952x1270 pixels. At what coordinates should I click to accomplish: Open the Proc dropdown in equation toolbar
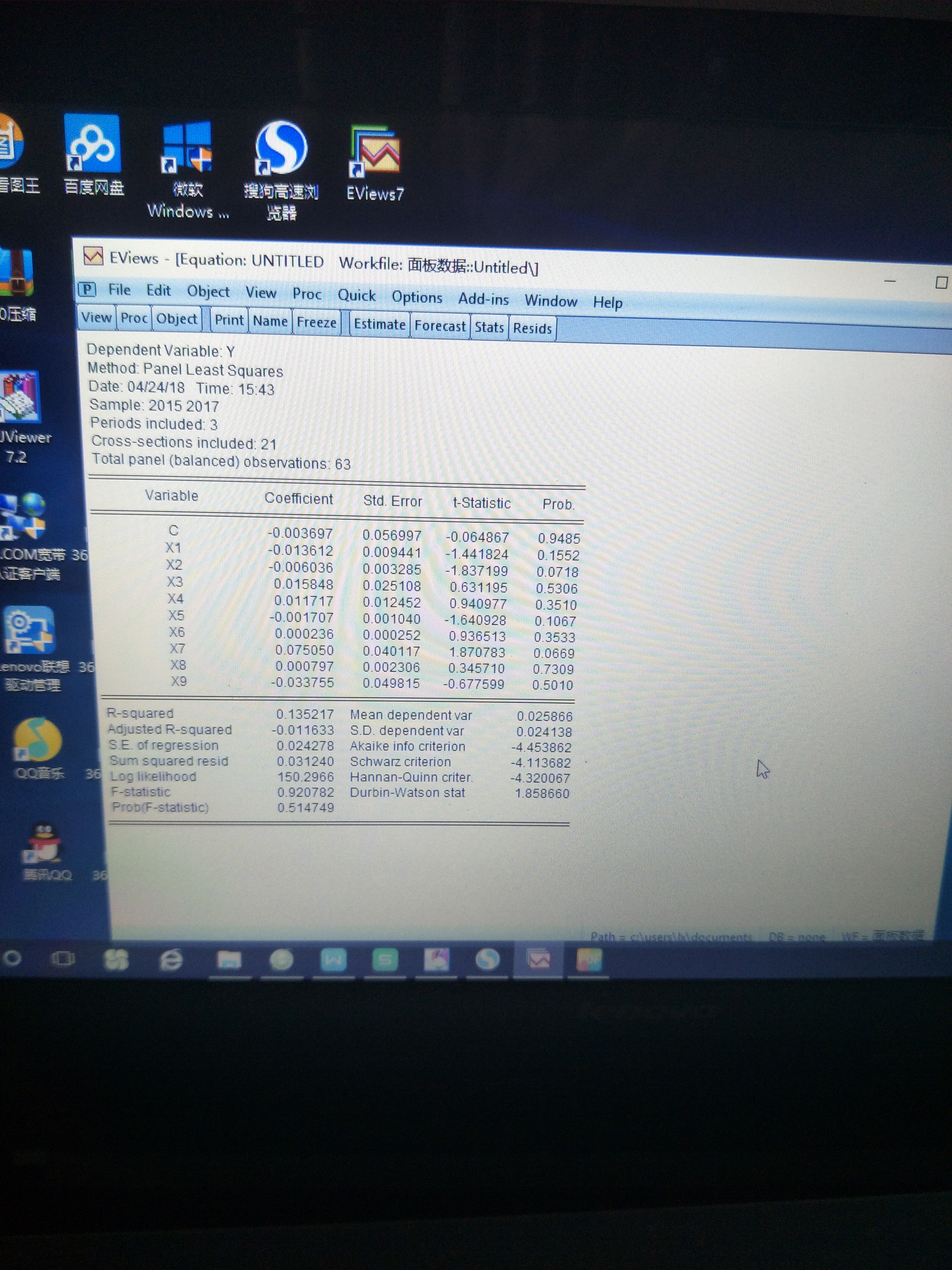(134, 318)
